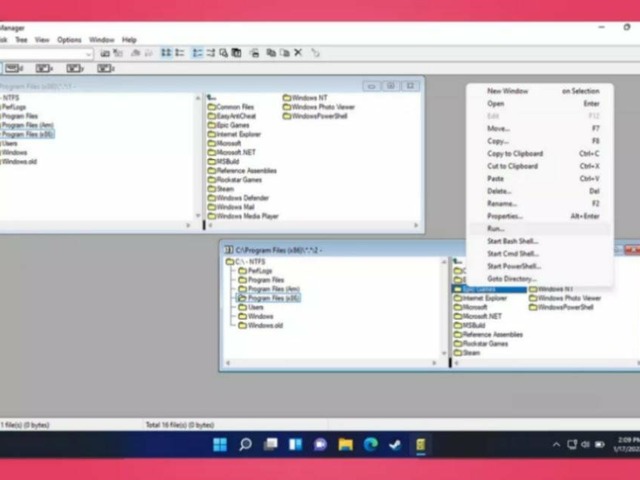This screenshot has height=480, width=640.
Task: Click the Windows Start button on the taskbar
Action: (220, 444)
